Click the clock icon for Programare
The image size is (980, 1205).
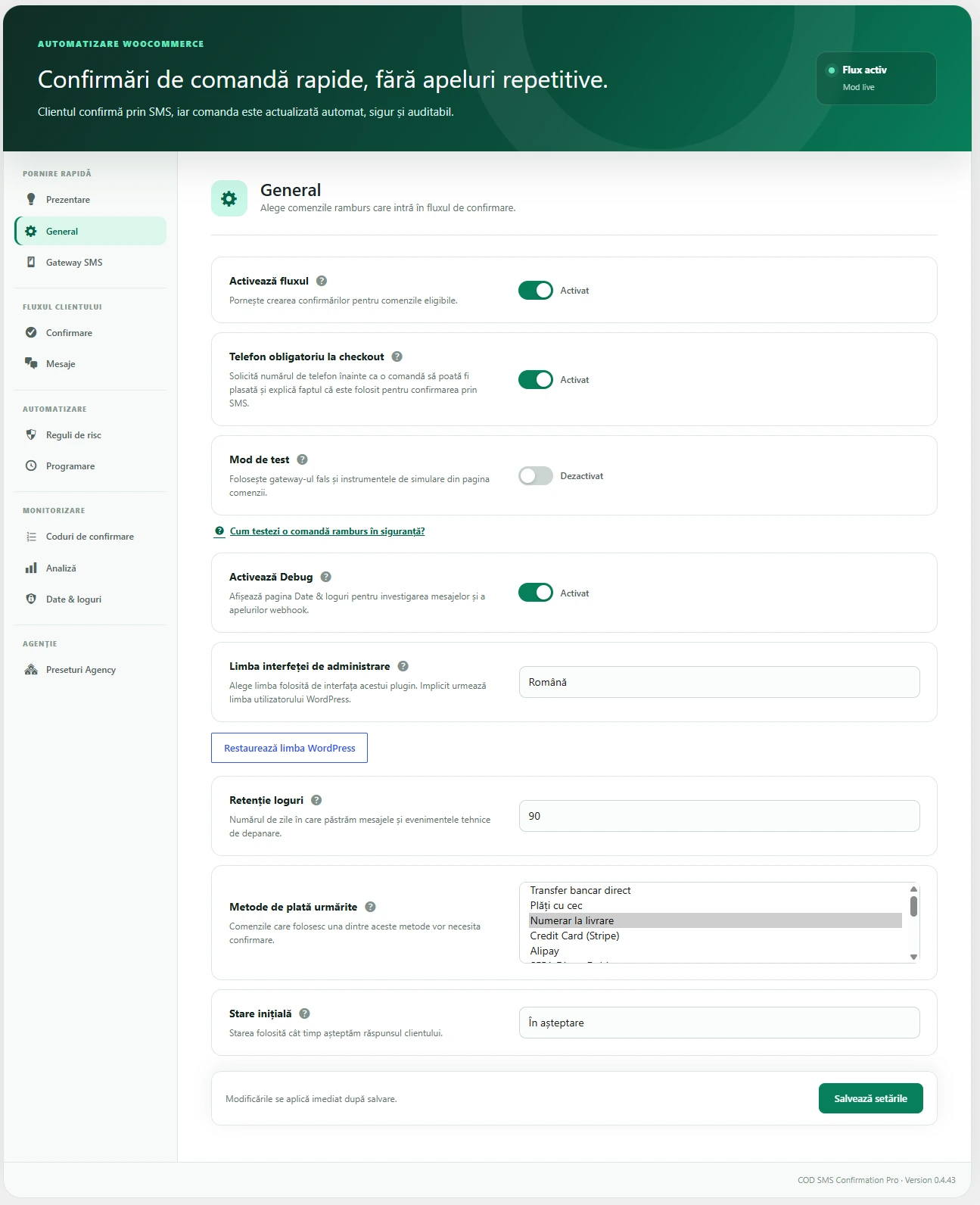pos(31,465)
